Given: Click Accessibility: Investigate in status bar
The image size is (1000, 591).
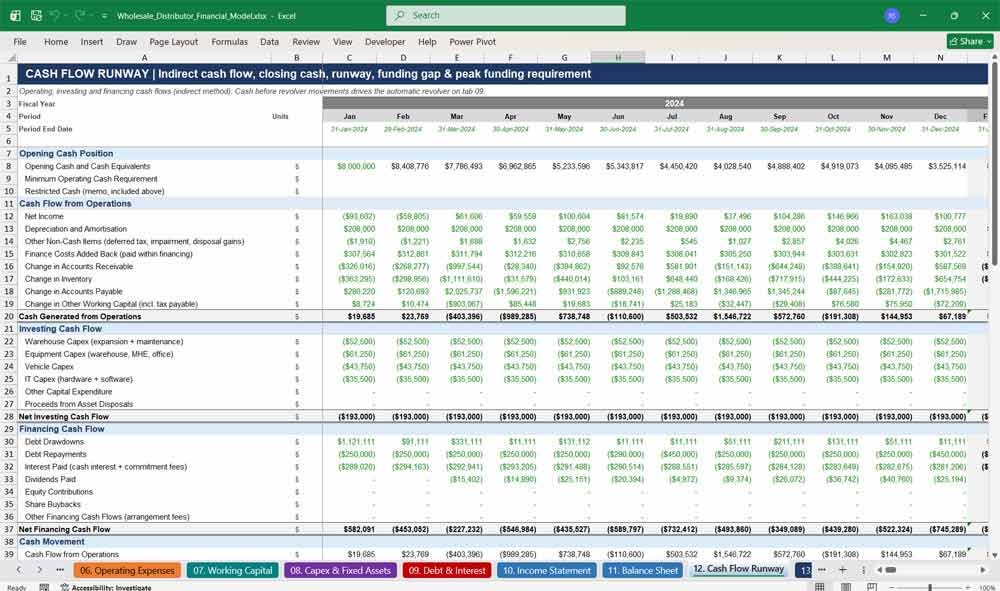Looking at the screenshot, I should (x=106, y=587).
